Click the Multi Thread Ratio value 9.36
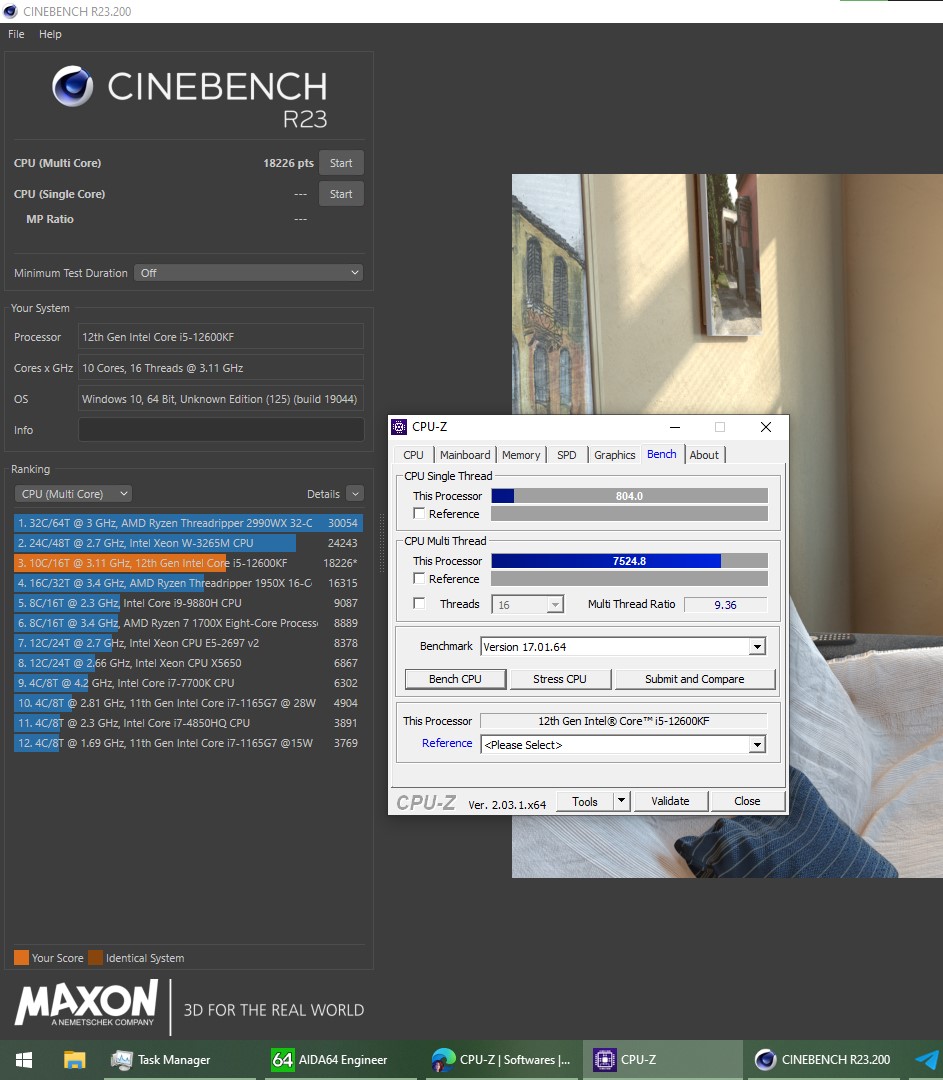 [x=725, y=605]
